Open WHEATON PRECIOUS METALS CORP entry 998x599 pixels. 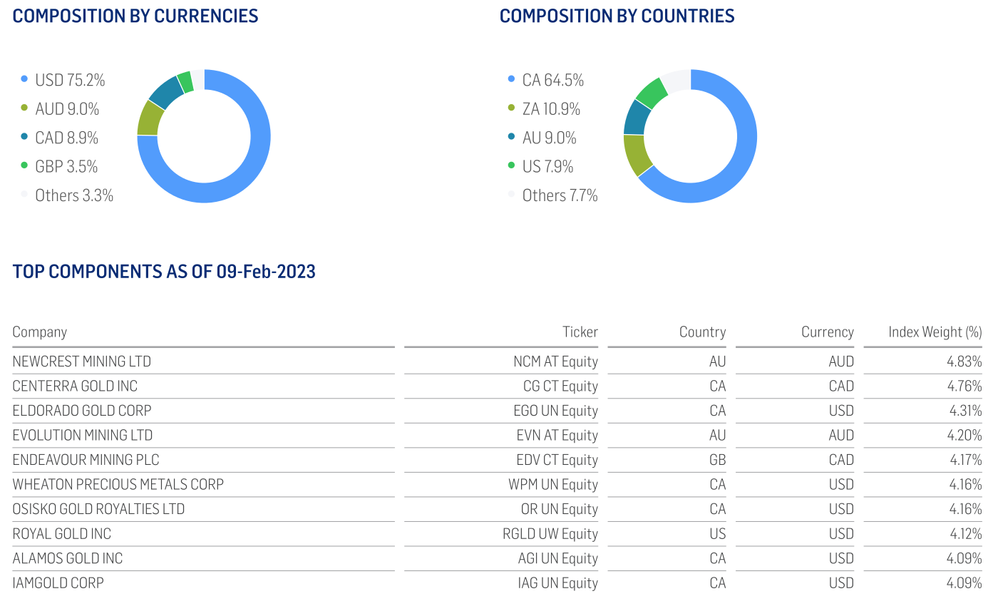tap(118, 484)
